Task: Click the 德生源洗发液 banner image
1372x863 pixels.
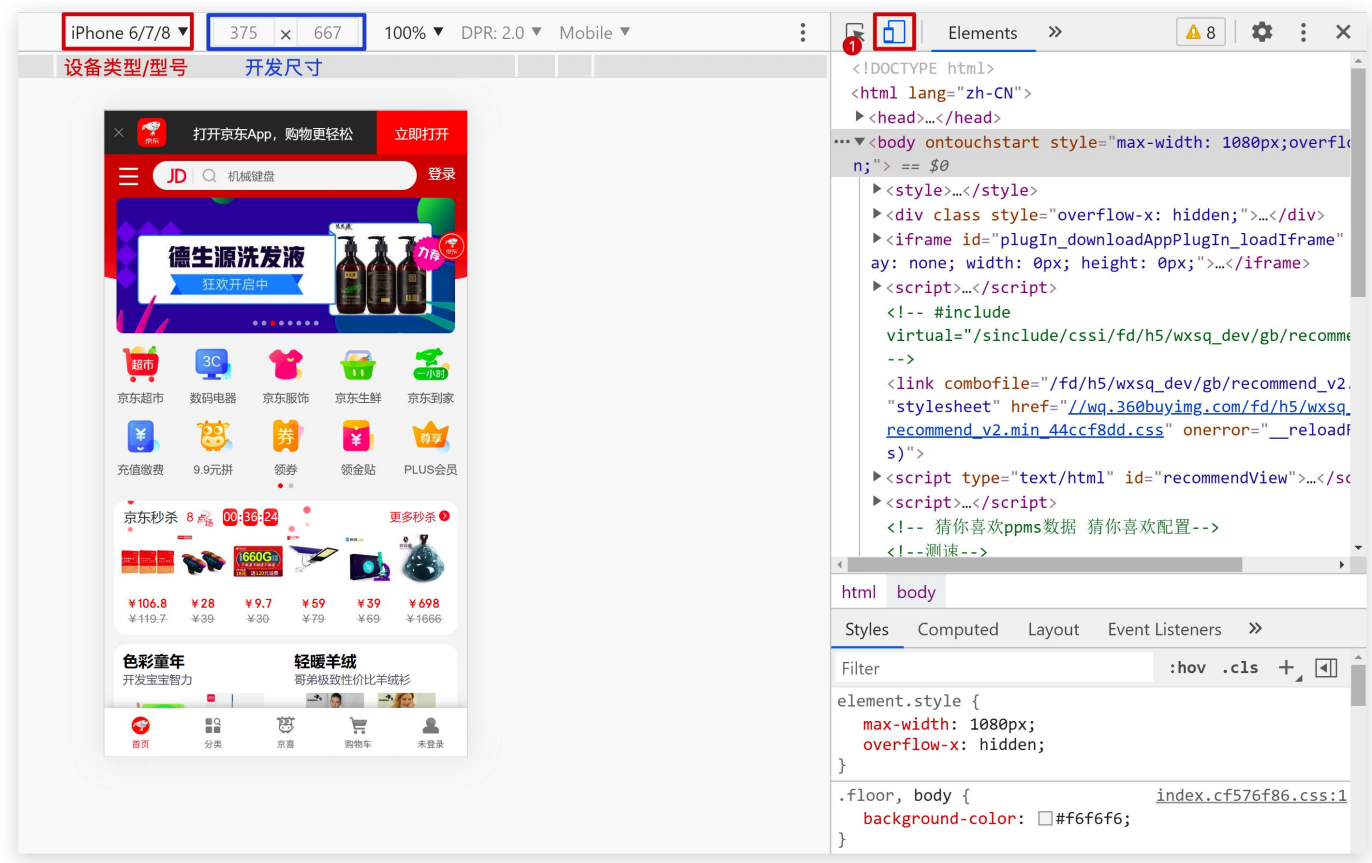Action: (286, 265)
